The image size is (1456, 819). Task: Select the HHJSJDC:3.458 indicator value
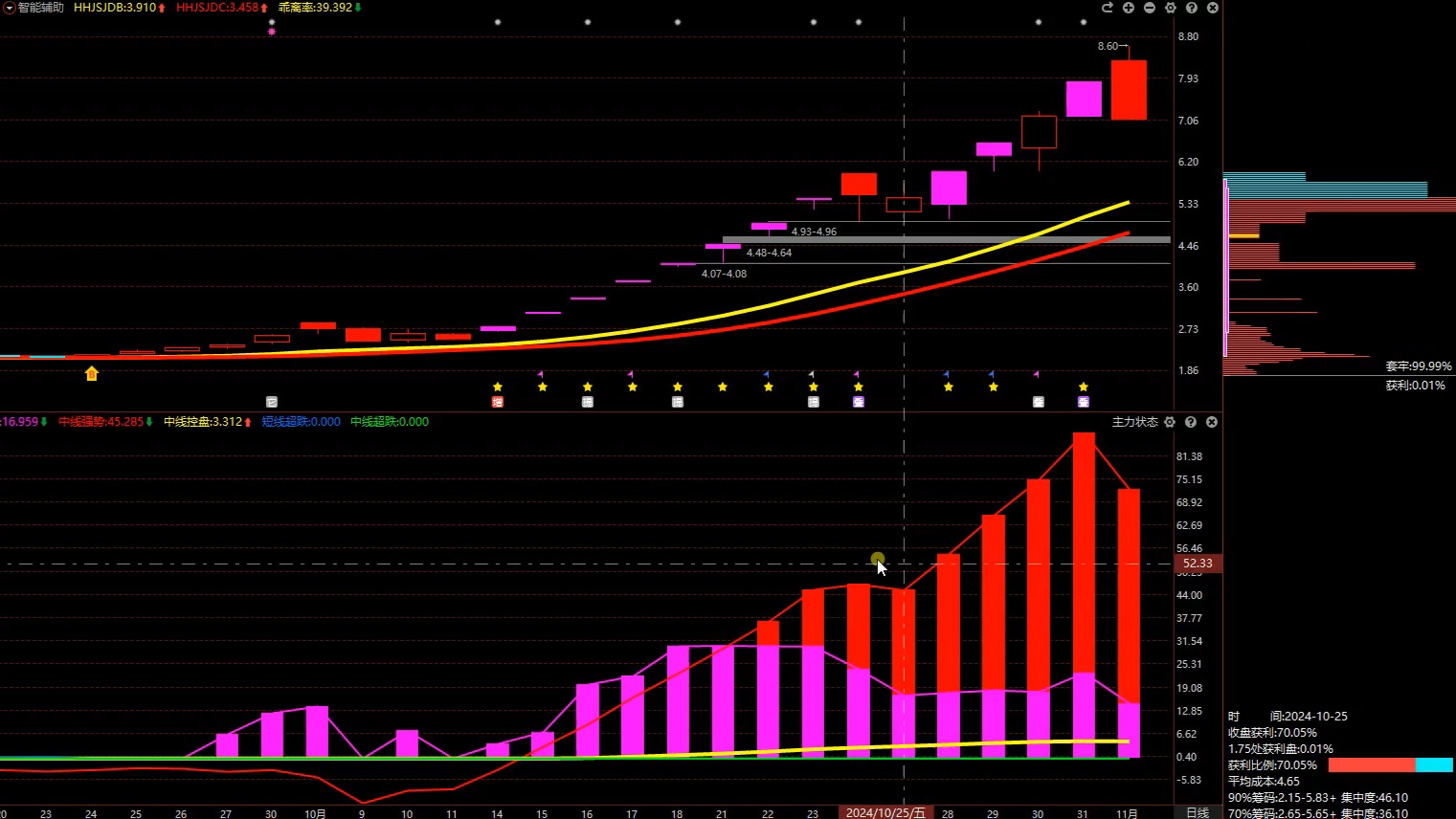pyautogui.click(x=217, y=8)
